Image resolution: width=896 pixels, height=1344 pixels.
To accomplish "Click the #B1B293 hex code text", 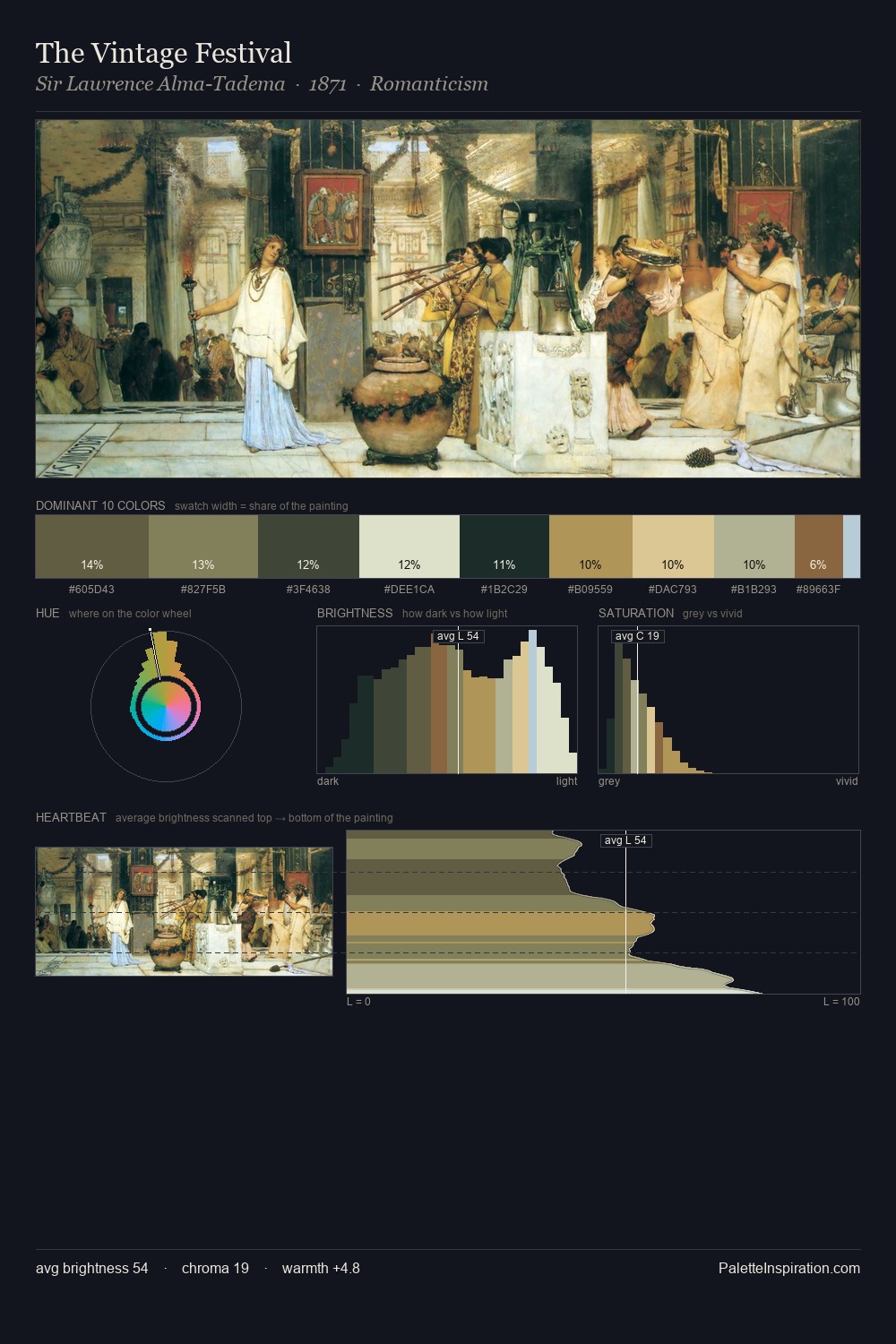I will coord(754,590).
